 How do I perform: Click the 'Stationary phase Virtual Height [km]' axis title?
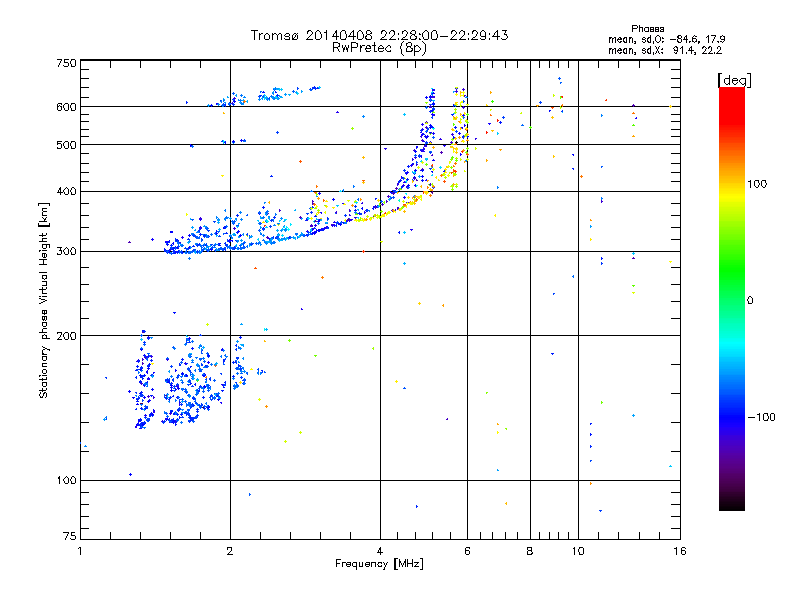coord(44,300)
